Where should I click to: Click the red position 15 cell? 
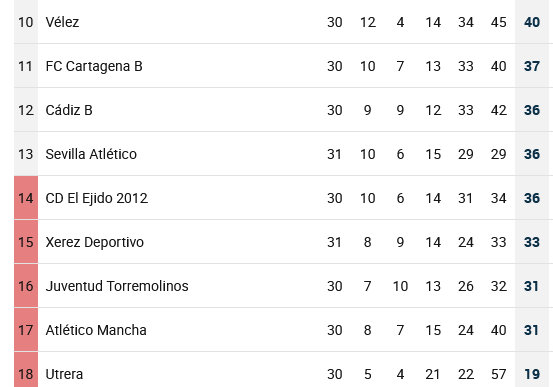click(x=26, y=242)
